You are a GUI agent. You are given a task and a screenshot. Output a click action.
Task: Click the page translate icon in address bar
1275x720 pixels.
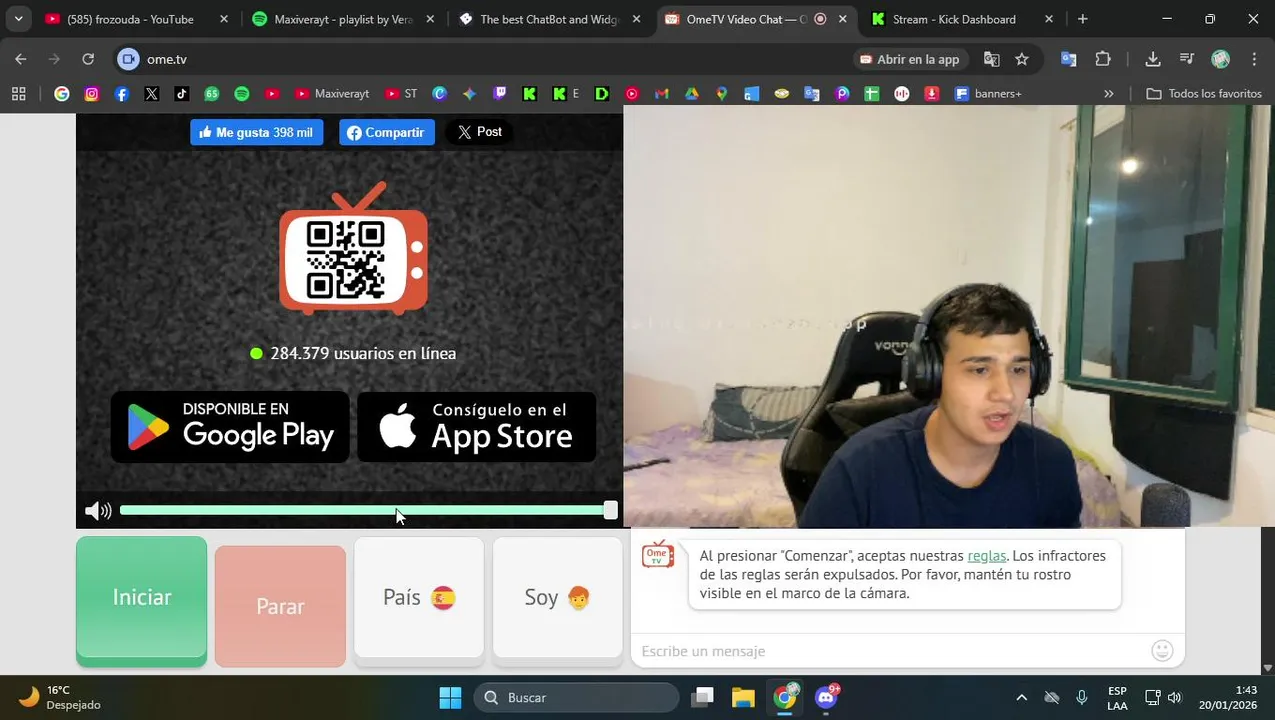(x=992, y=59)
